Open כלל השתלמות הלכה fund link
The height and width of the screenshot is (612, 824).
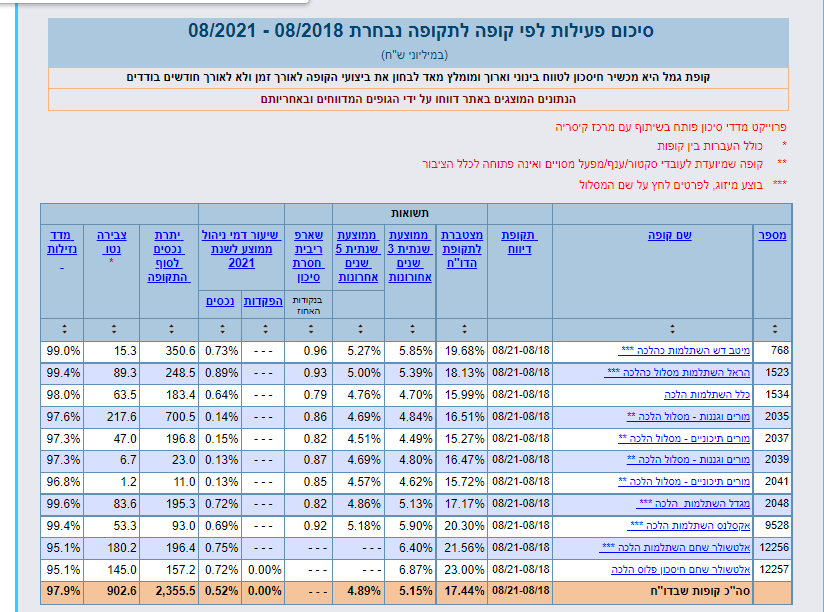coord(707,395)
